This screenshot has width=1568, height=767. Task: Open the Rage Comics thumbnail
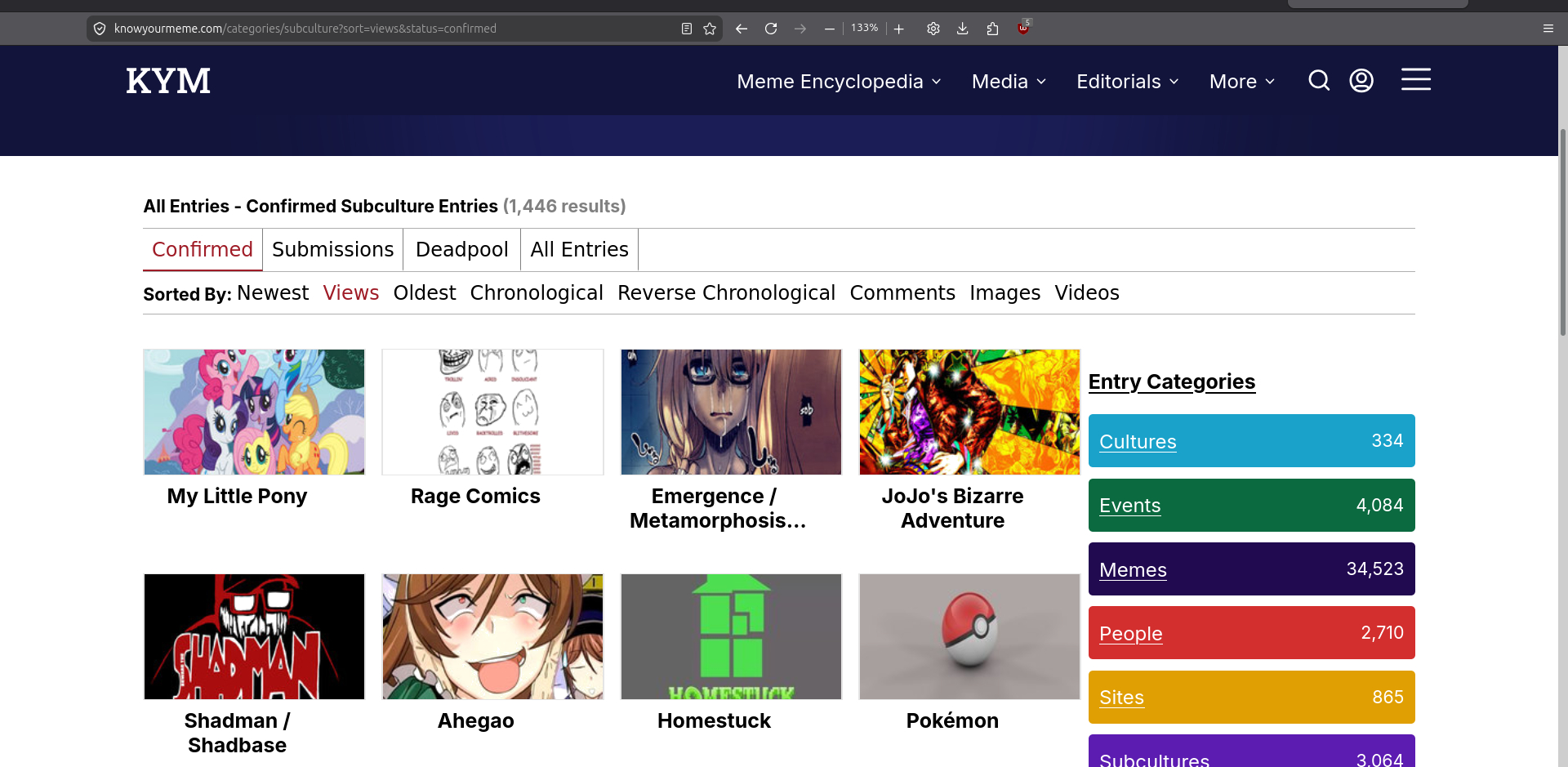coord(492,412)
